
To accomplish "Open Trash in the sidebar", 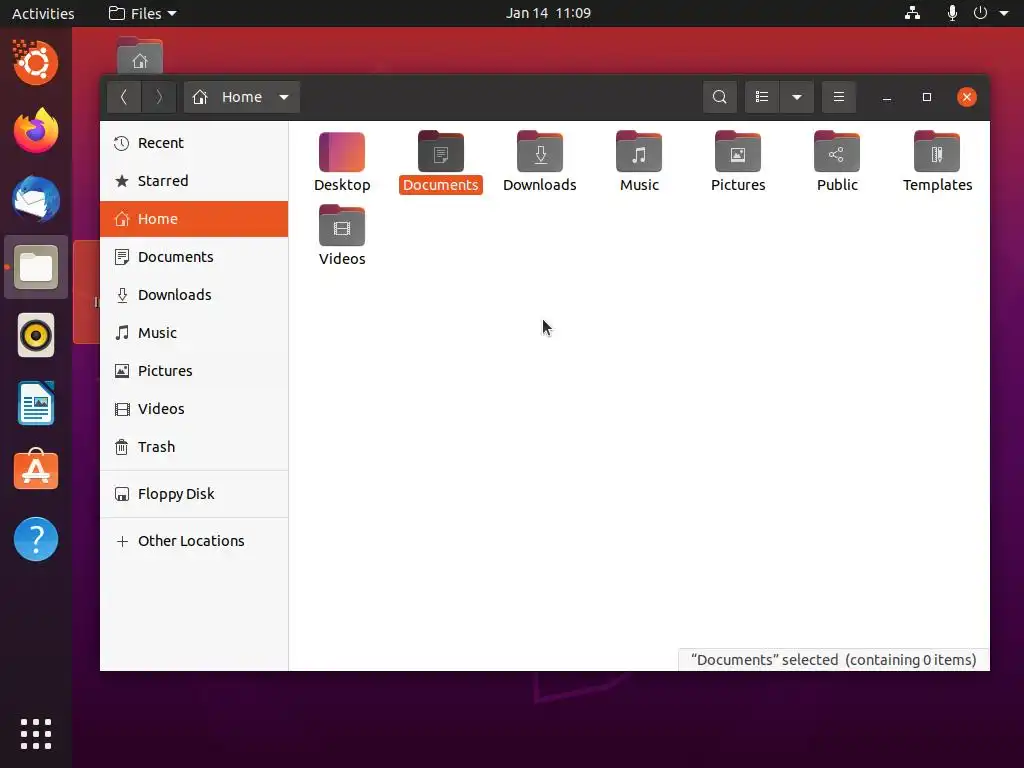I will tap(194, 447).
